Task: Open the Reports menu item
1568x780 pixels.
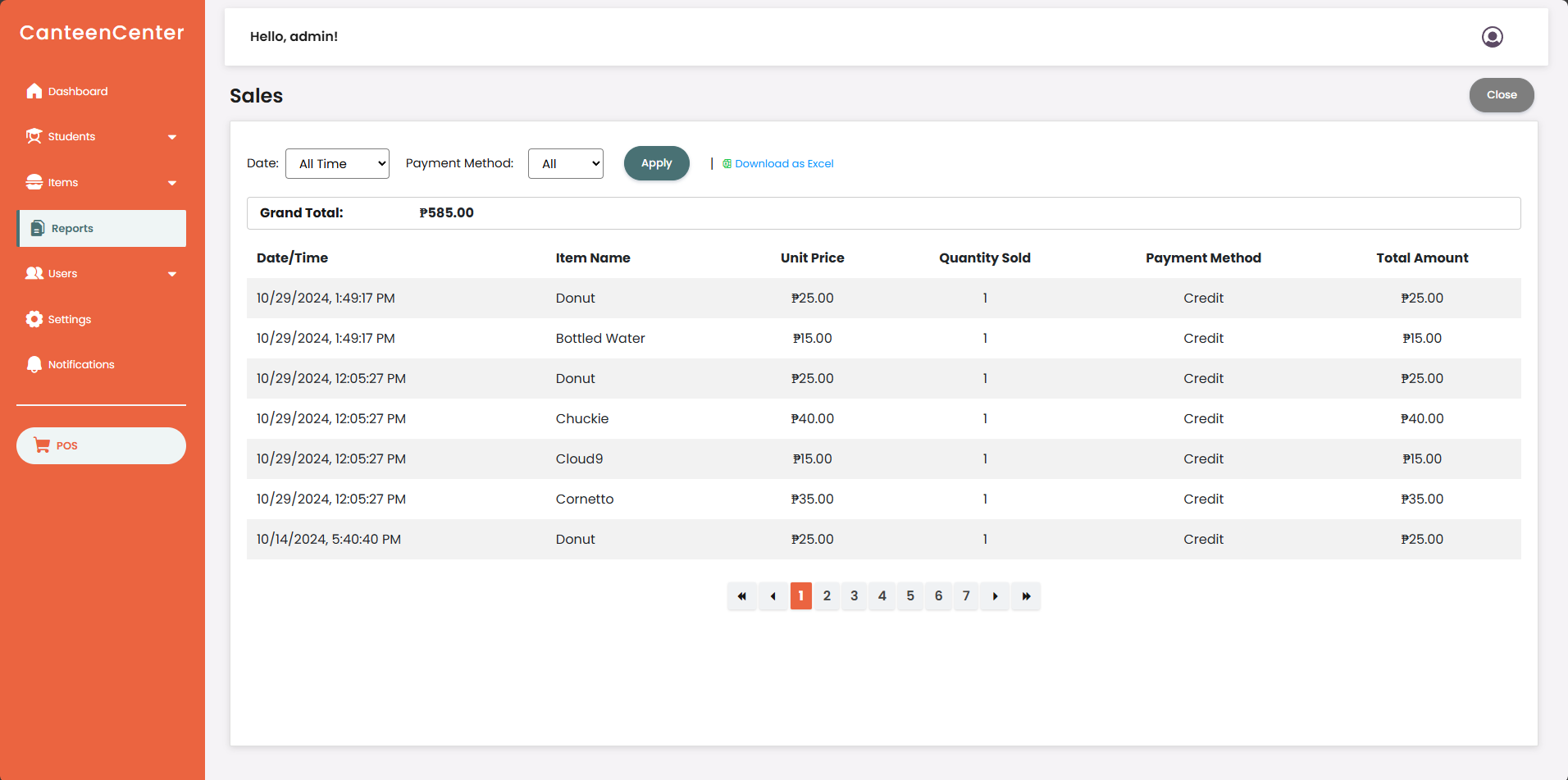Action: (101, 228)
